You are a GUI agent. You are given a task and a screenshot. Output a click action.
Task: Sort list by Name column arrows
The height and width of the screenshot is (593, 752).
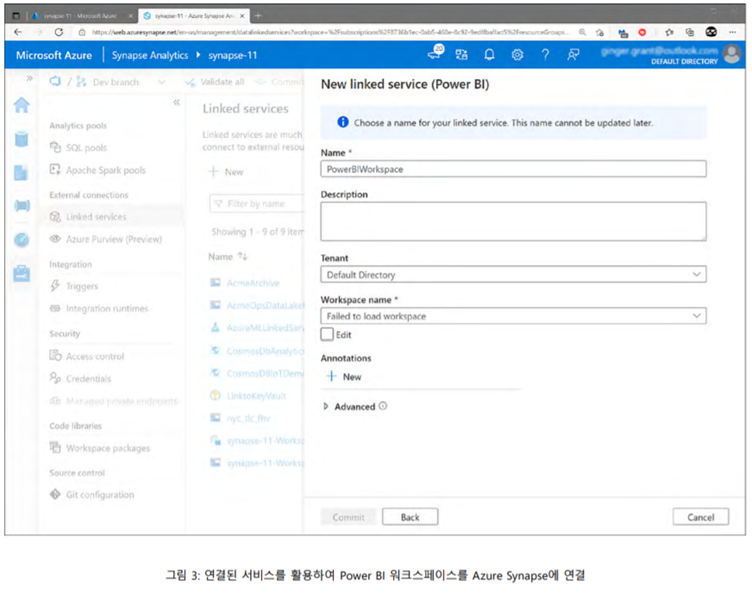tap(242, 257)
